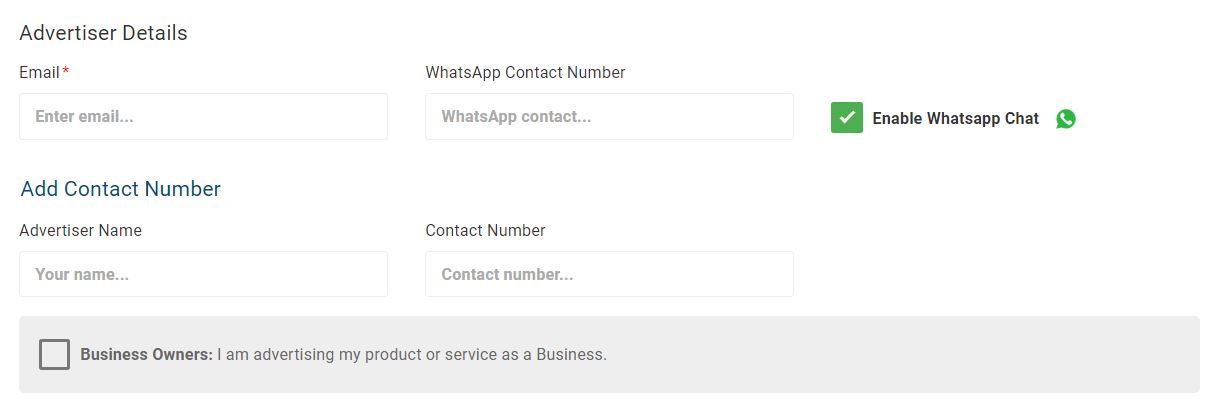Click the green WhatsApp logo icon
Image resolution: width=1222 pixels, height=414 pixels.
[x=1066, y=119]
